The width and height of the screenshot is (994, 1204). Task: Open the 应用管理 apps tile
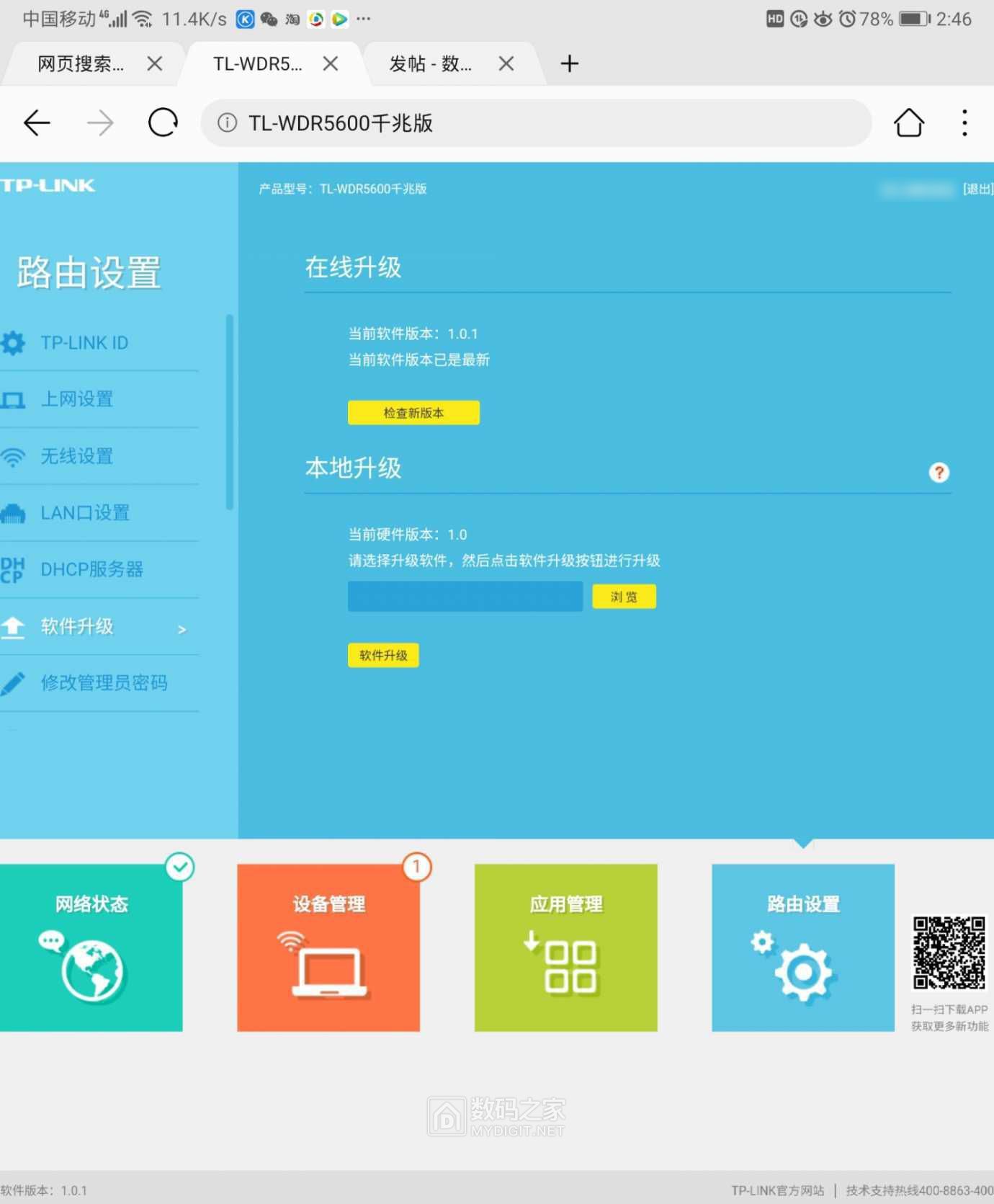point(565,947)
